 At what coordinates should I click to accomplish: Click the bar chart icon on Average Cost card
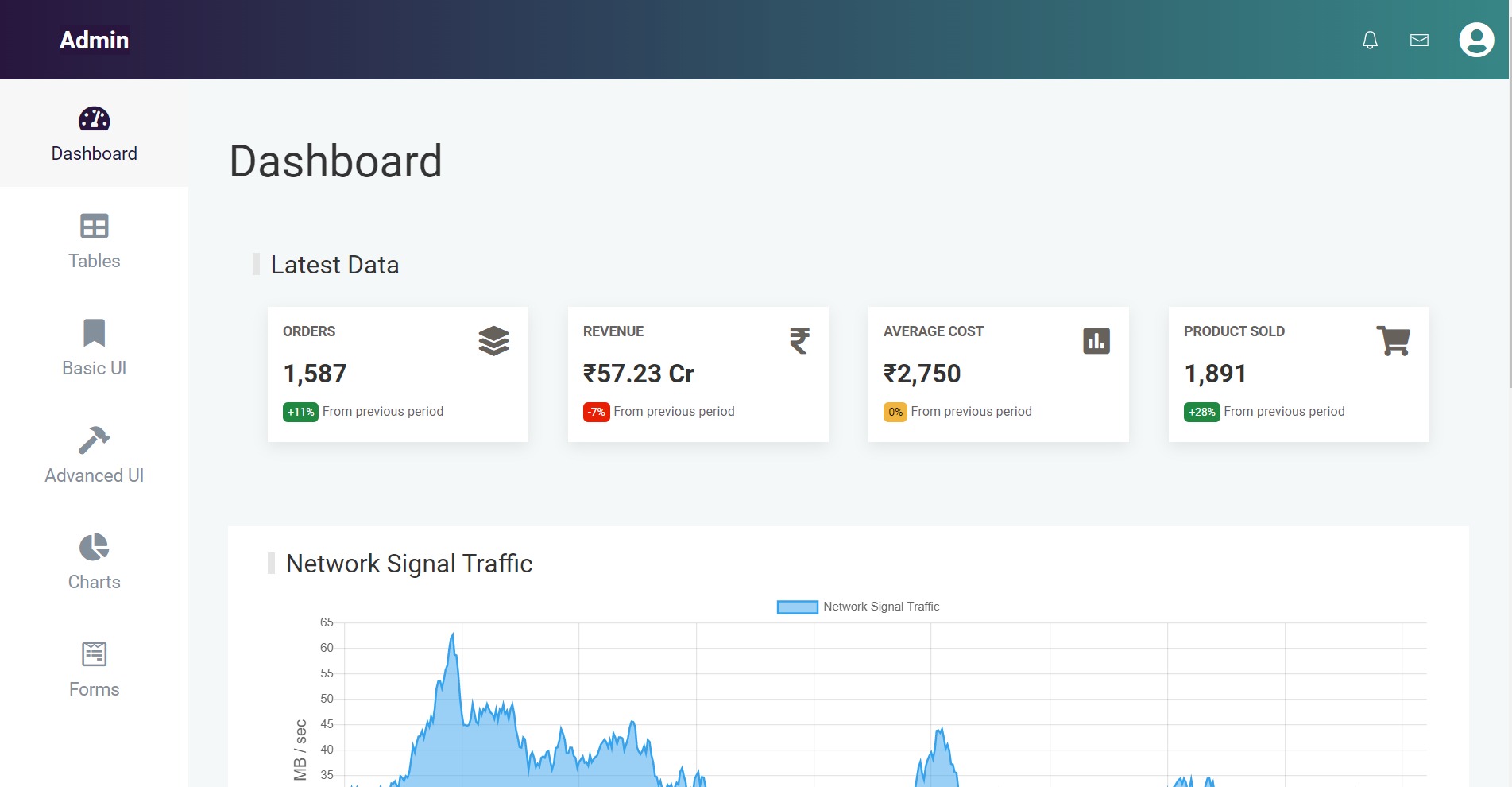(1097, 341)
